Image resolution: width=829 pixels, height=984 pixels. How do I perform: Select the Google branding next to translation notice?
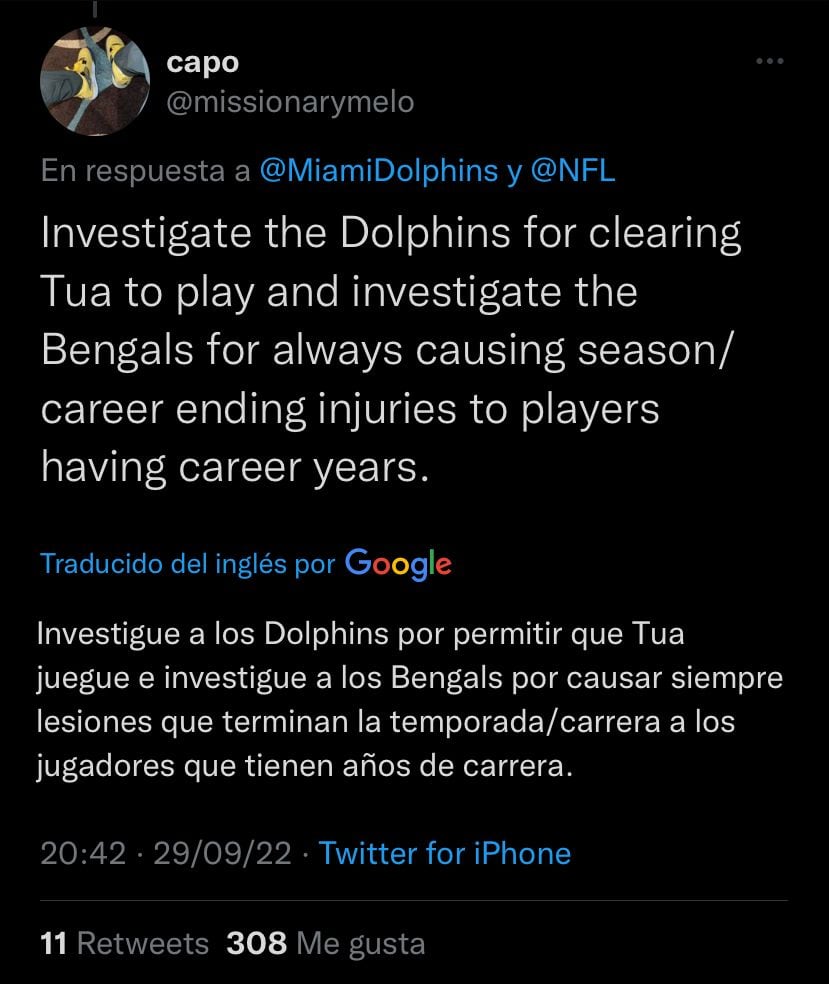[x=399, y=563]
